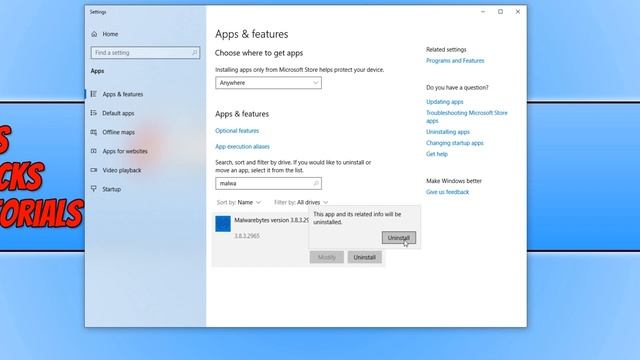Open Uninstalling apps help link
The image size is (640, 360).
pos(448,132)
